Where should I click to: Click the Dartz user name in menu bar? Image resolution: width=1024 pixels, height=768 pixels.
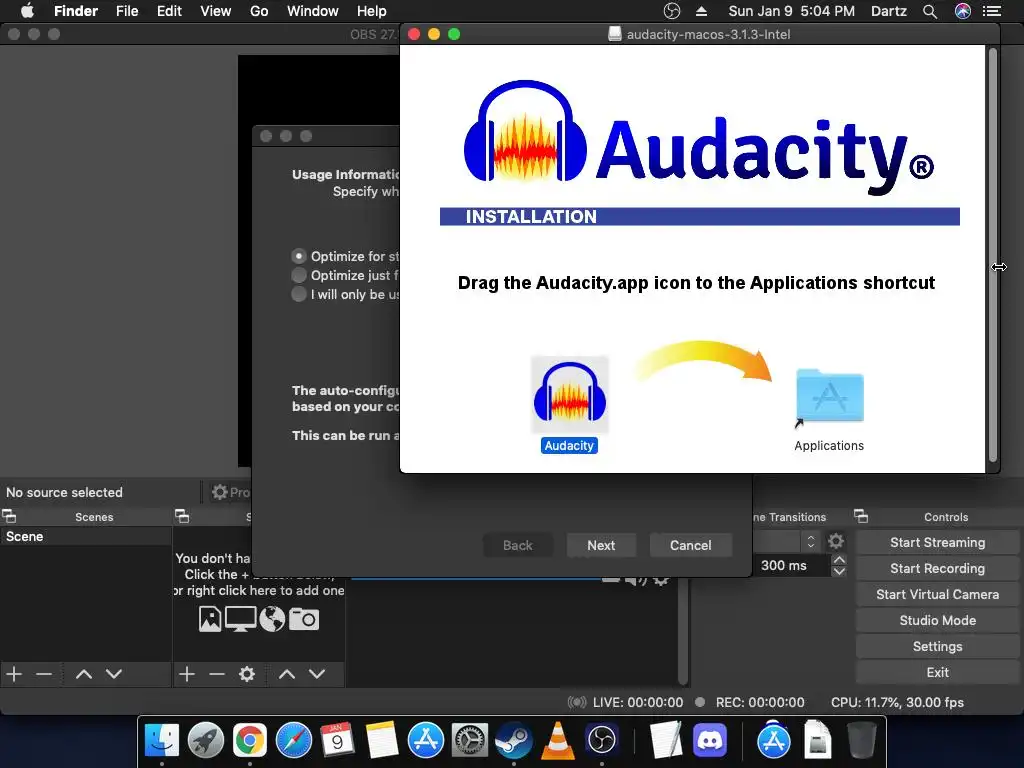889,11
